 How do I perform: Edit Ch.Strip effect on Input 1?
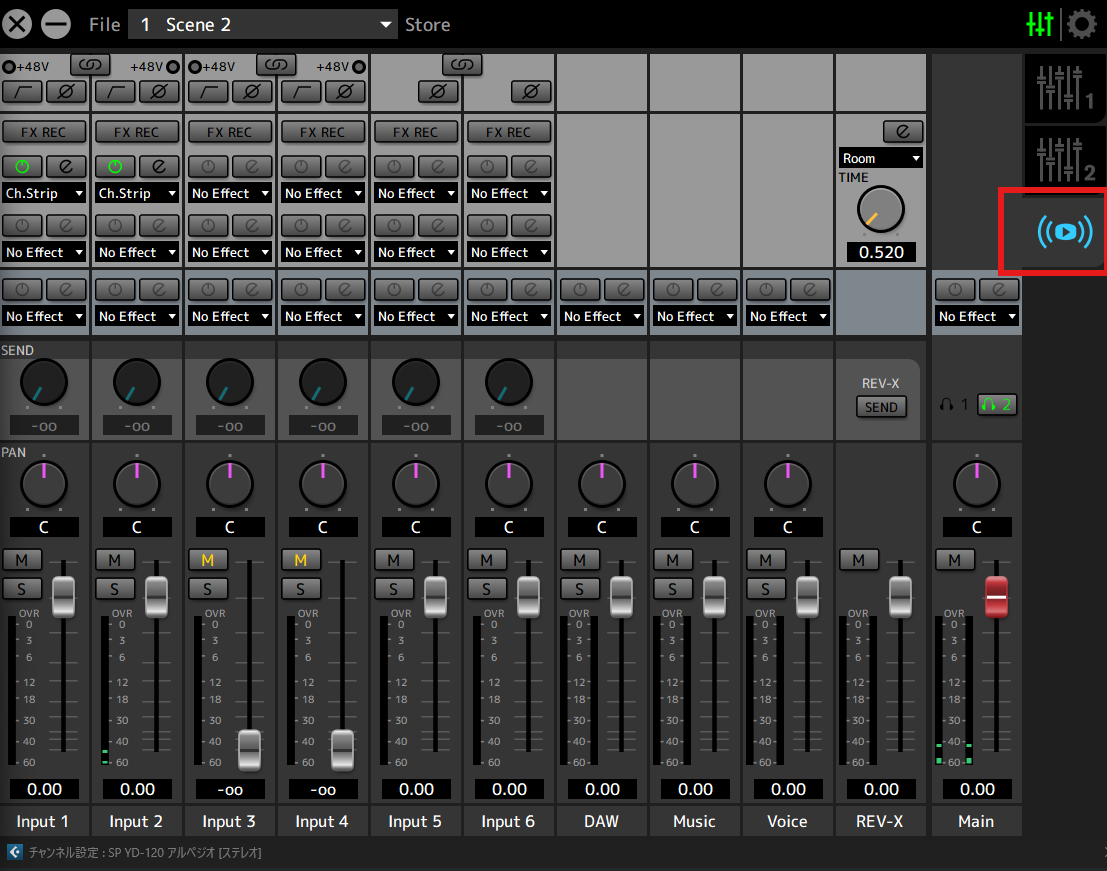[66, 167]
